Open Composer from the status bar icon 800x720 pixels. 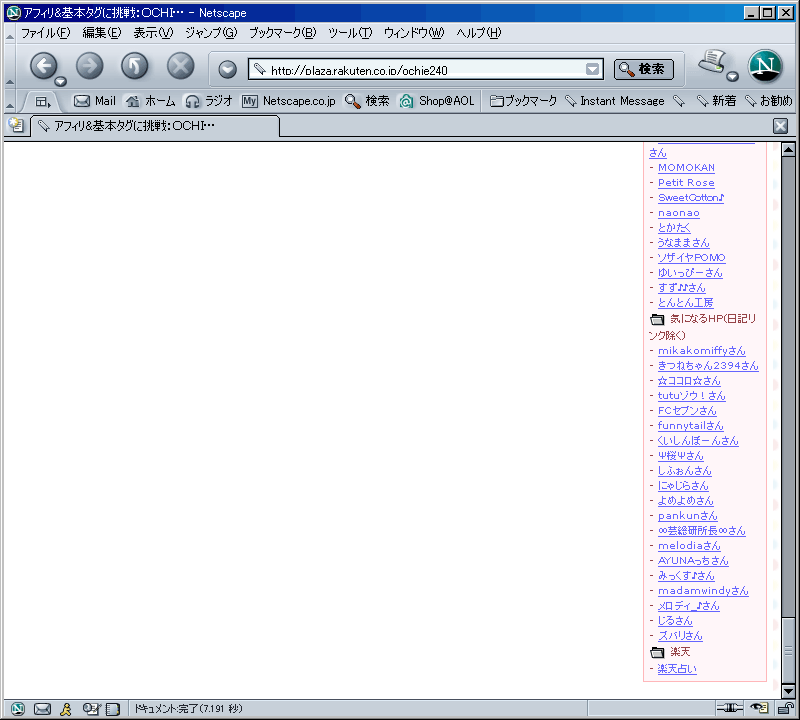click(91, 709)
